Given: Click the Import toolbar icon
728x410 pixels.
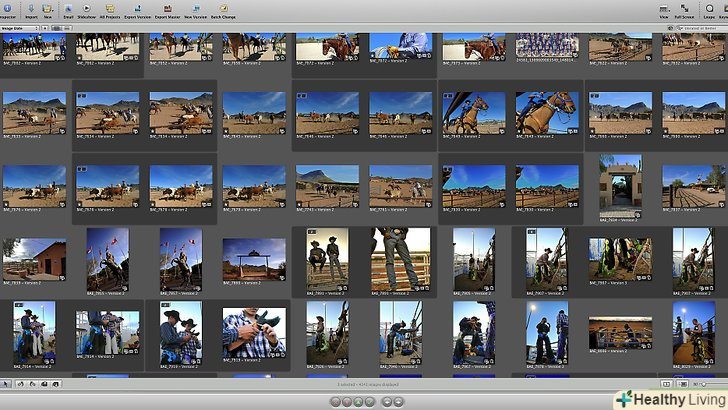Looking at the screenshot, I should click(29, 10).
